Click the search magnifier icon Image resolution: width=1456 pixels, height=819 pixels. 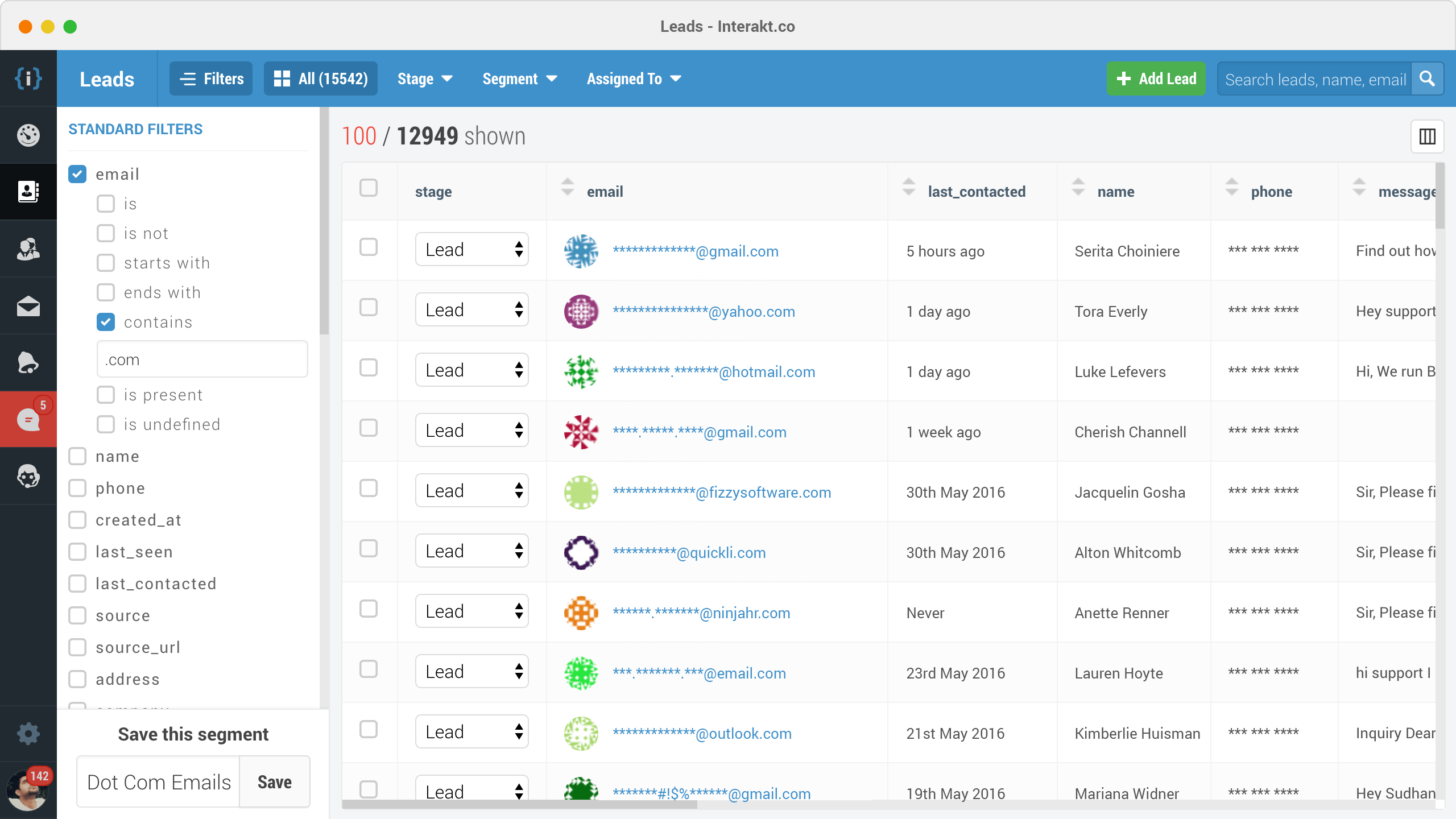pyautogui.click(x=1427, y=78)
